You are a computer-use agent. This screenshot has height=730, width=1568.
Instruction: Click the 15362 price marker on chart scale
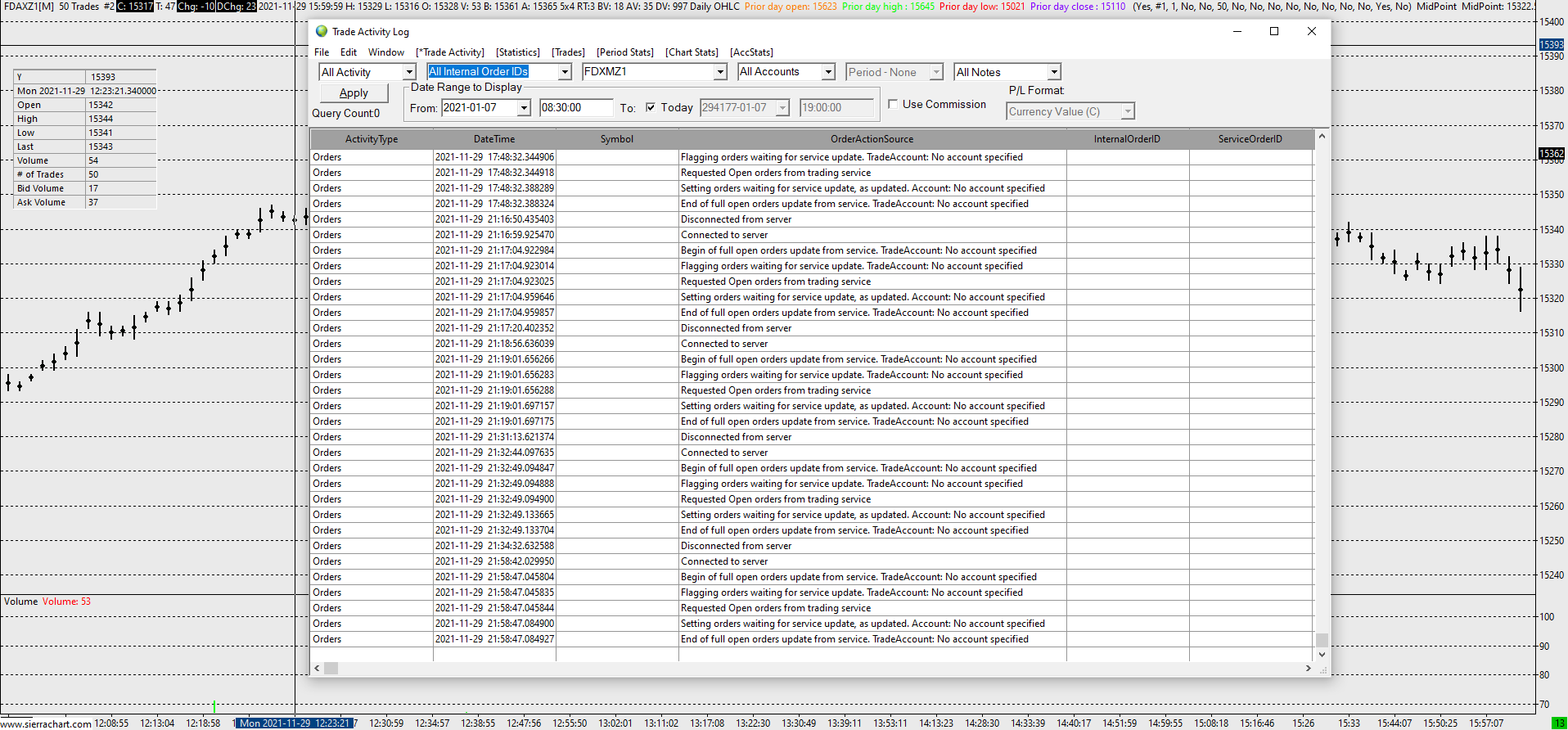[x=1552, y=154]
